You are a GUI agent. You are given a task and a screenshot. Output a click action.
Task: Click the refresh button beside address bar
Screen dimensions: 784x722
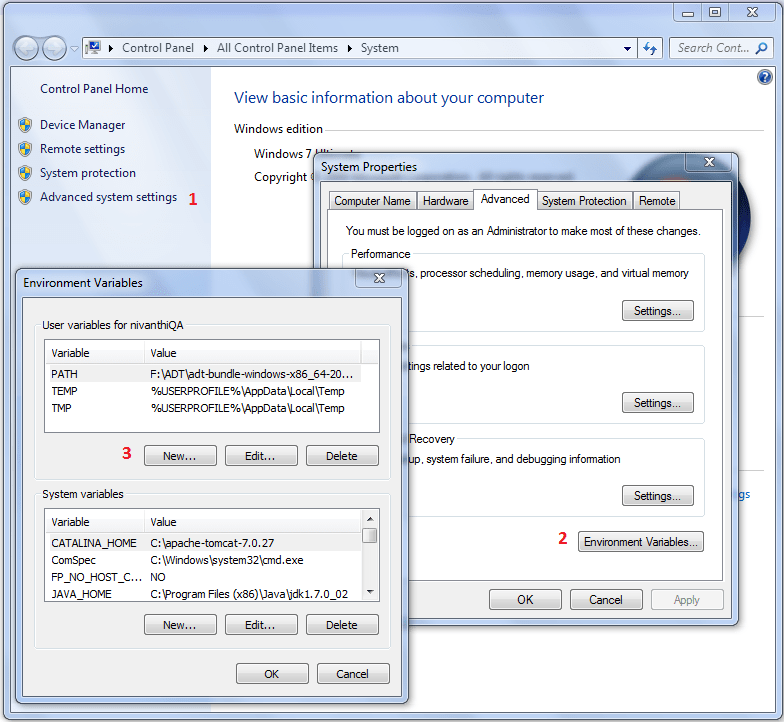pos(650,48)
